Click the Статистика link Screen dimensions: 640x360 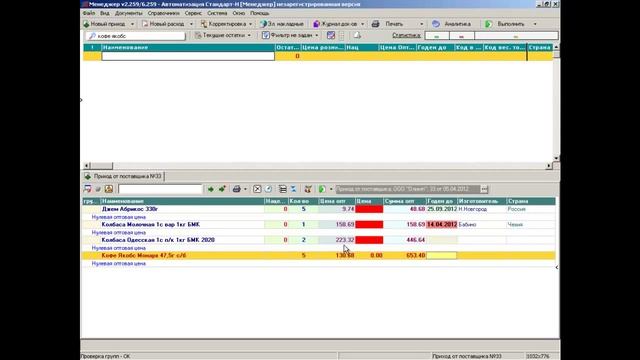(x=406, y=36)
